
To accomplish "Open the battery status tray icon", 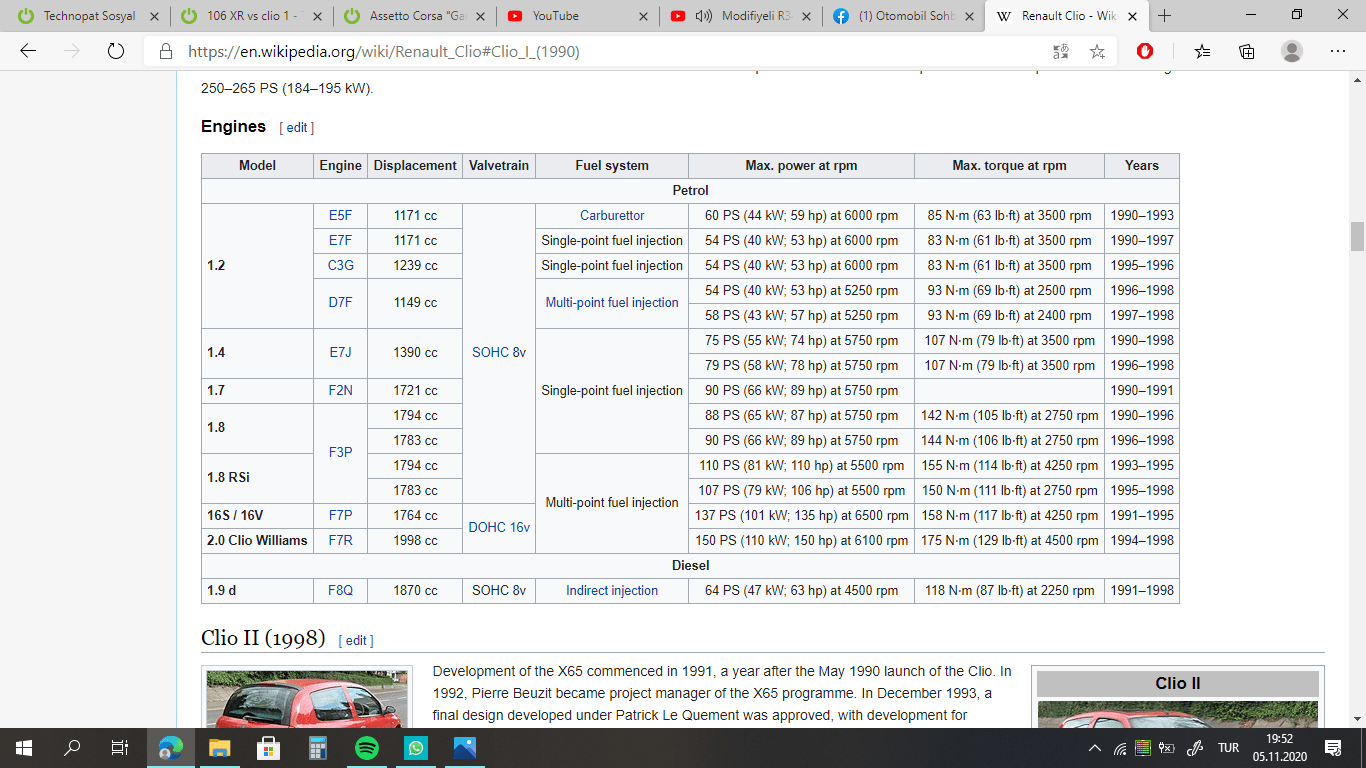I will tap(1166, 748).
